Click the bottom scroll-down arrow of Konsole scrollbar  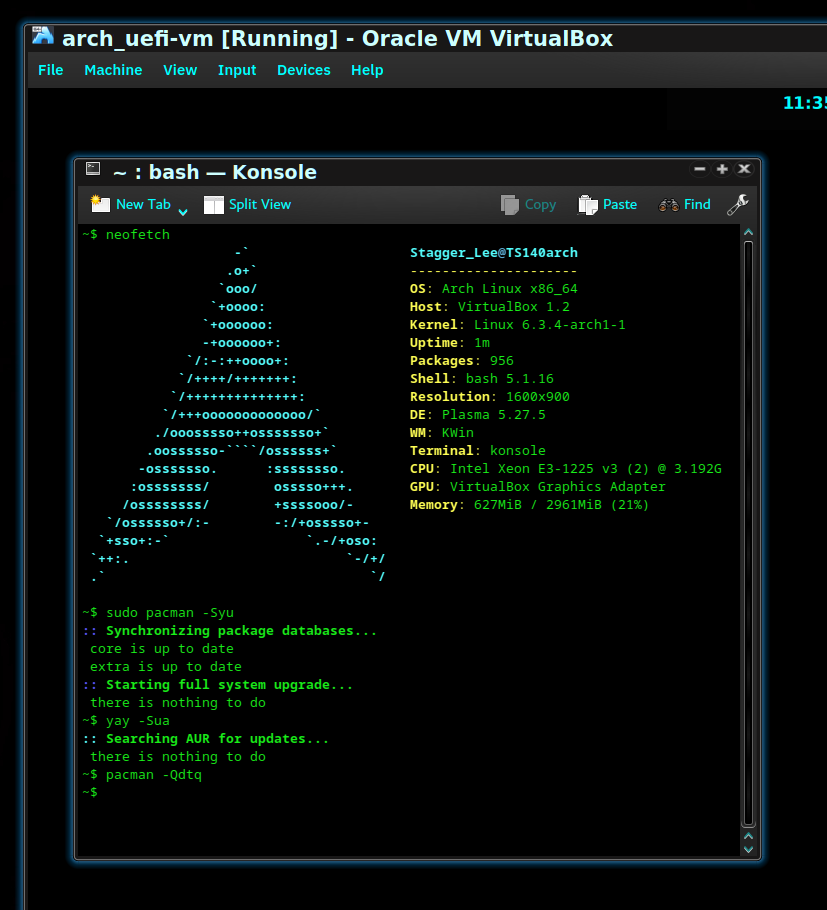pyautogui.click(x=749, y=850)
